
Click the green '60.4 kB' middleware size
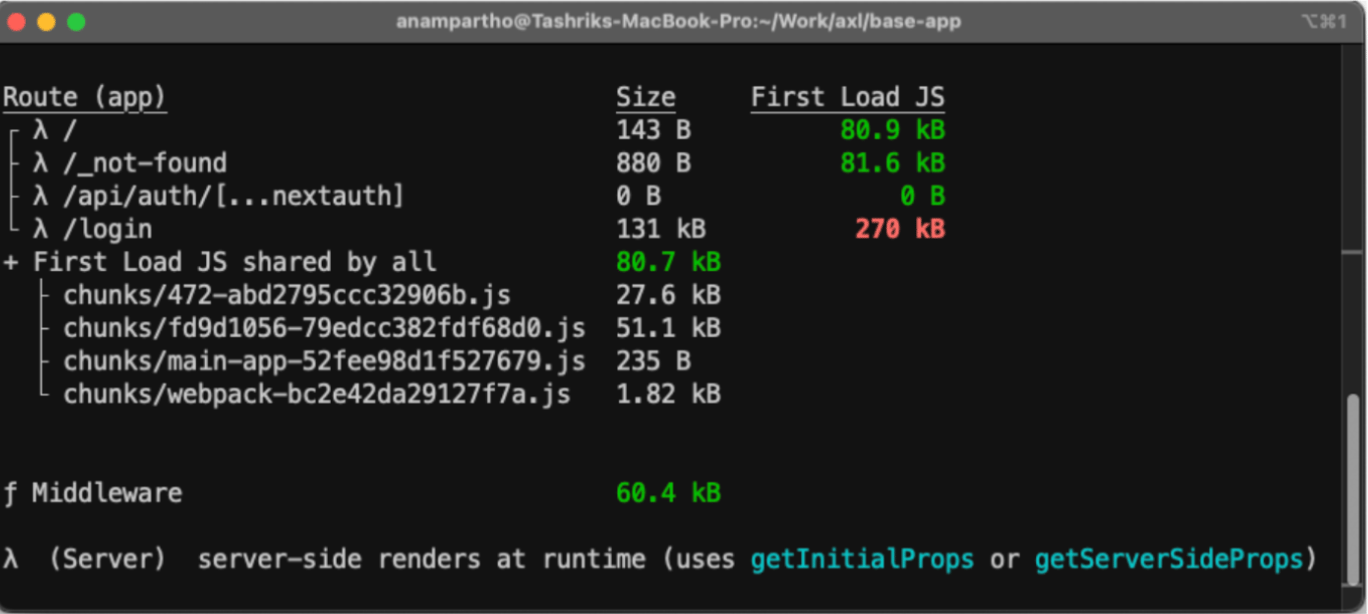[x=668, y=493]
